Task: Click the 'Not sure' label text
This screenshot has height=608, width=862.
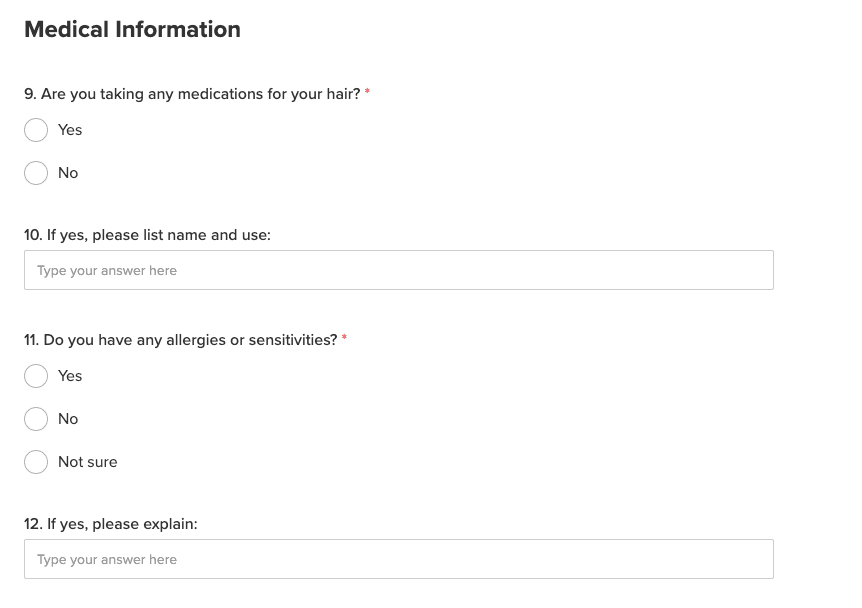Action: pos(87,462)
